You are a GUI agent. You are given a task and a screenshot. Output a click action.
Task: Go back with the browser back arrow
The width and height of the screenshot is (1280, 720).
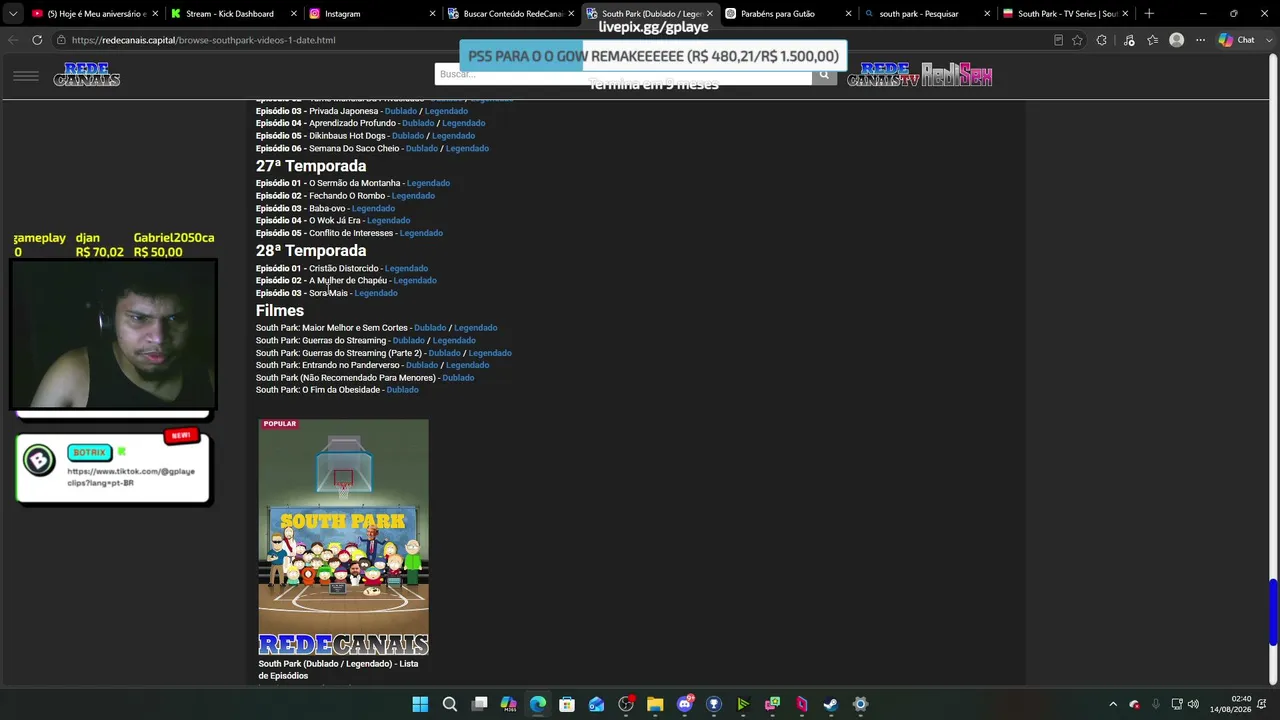[x=12, y=40]
